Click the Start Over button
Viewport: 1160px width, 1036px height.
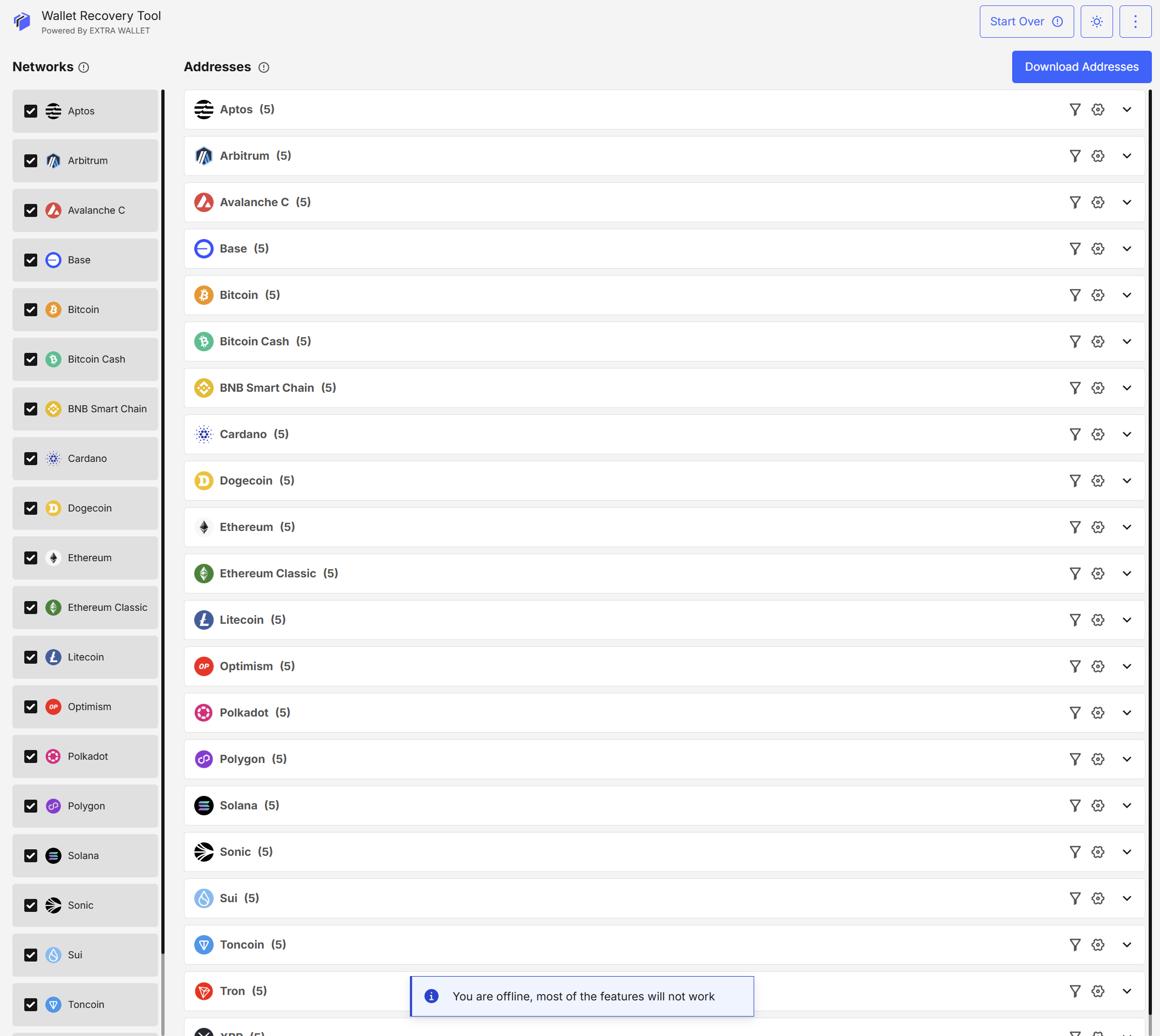click(x=1026, y=21)
